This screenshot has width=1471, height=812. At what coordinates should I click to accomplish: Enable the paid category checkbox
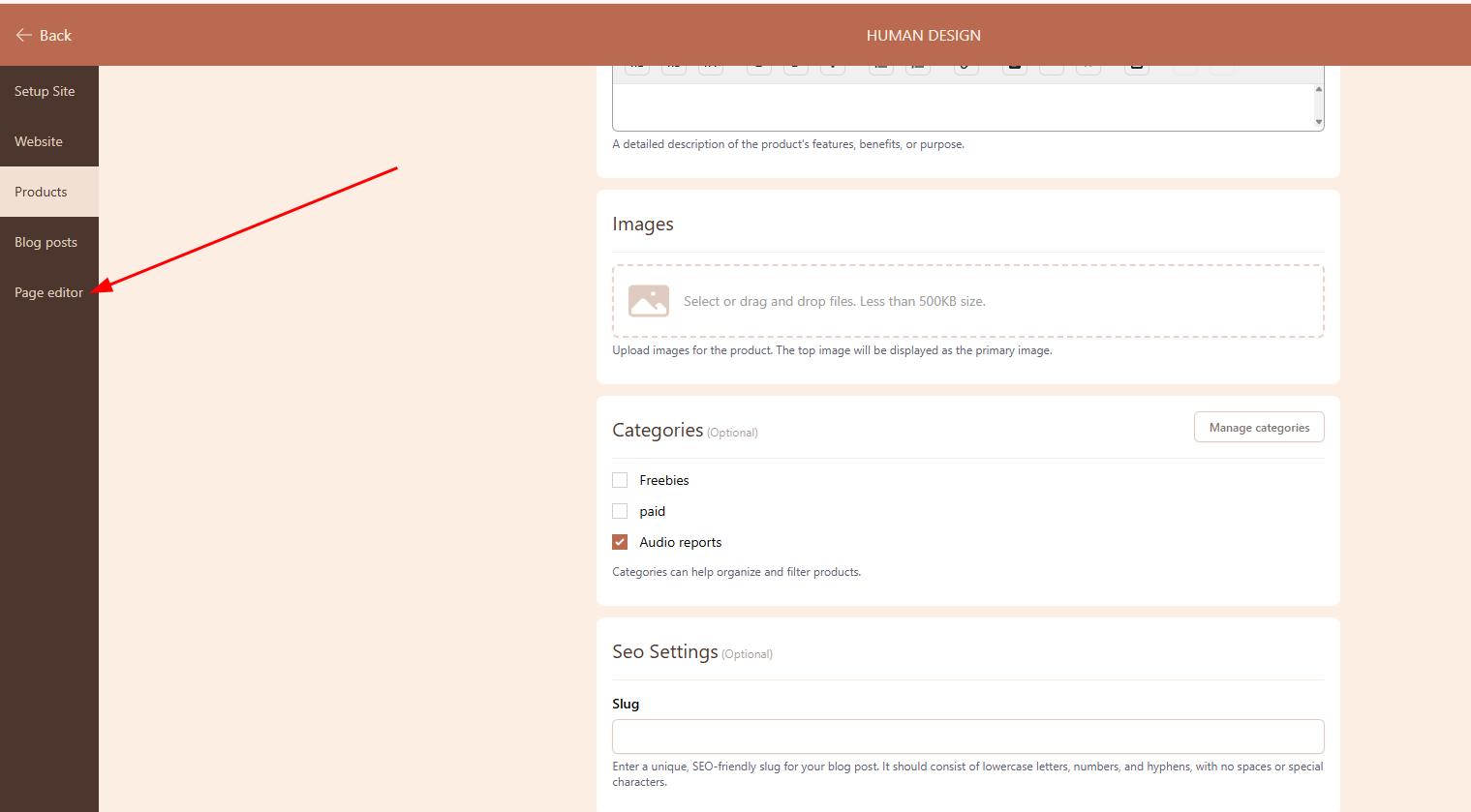click(x=620, y=511)
